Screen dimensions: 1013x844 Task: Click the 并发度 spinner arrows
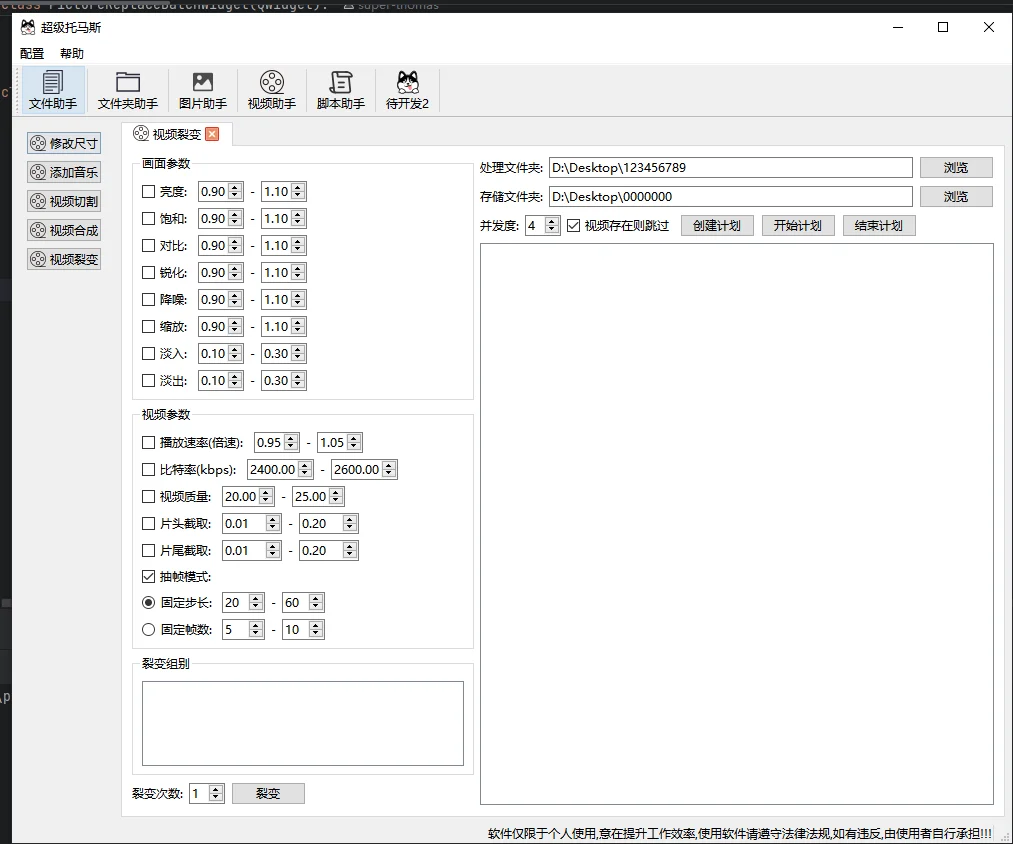(551, 226)
